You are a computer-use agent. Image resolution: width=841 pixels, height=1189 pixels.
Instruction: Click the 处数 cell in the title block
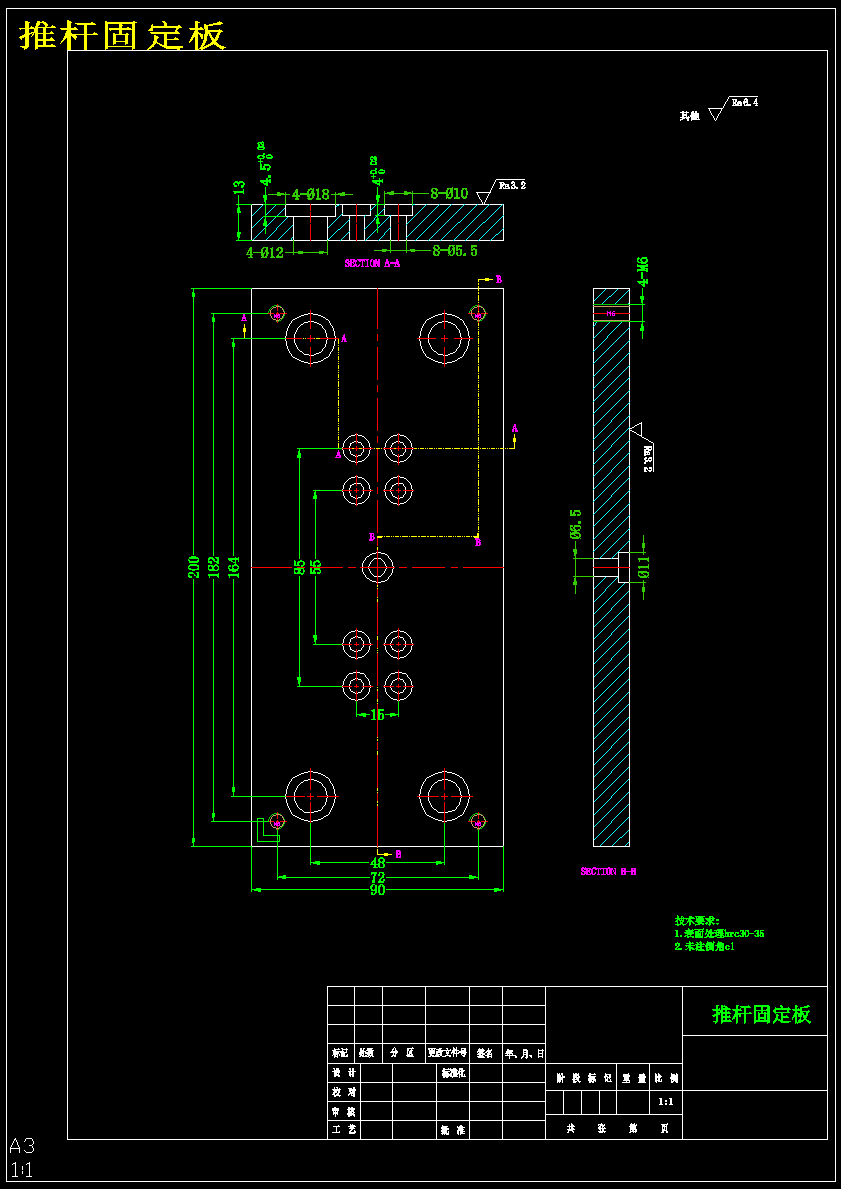368,1053
